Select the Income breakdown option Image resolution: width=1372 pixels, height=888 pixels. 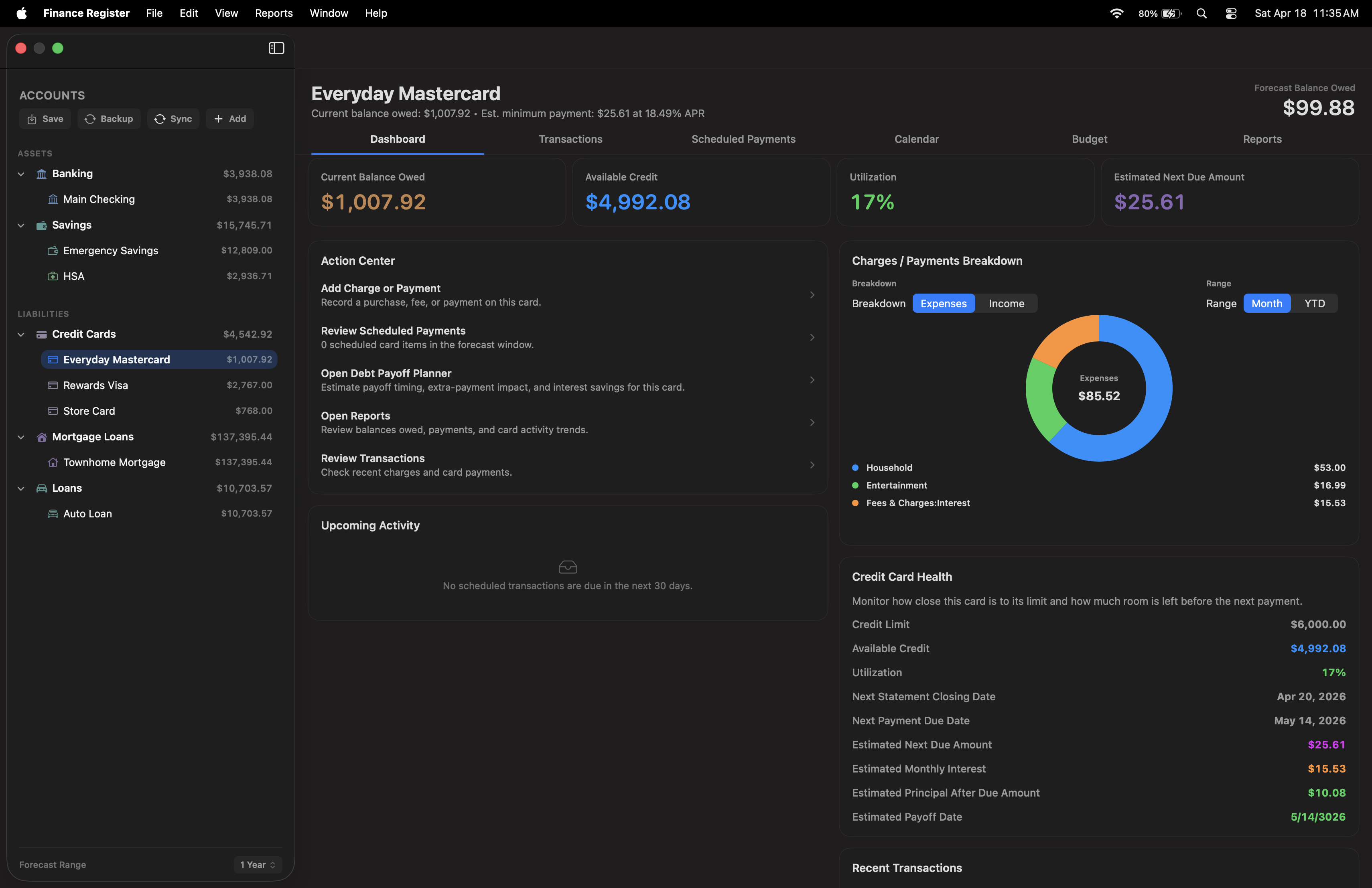[x=1007, y=304]
